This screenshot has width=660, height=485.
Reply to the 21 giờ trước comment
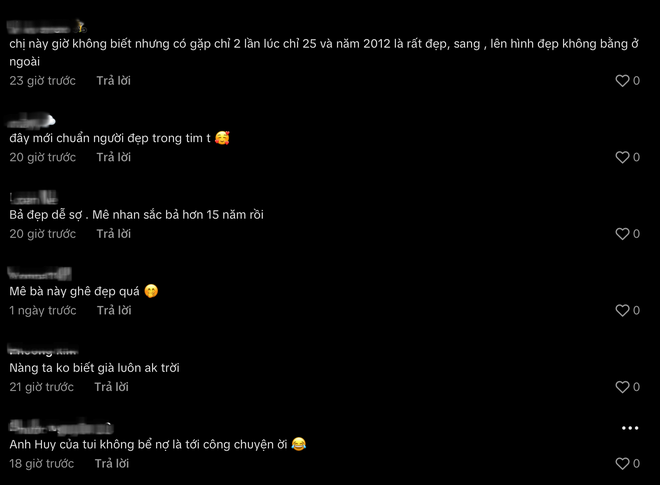click(112, 387)
